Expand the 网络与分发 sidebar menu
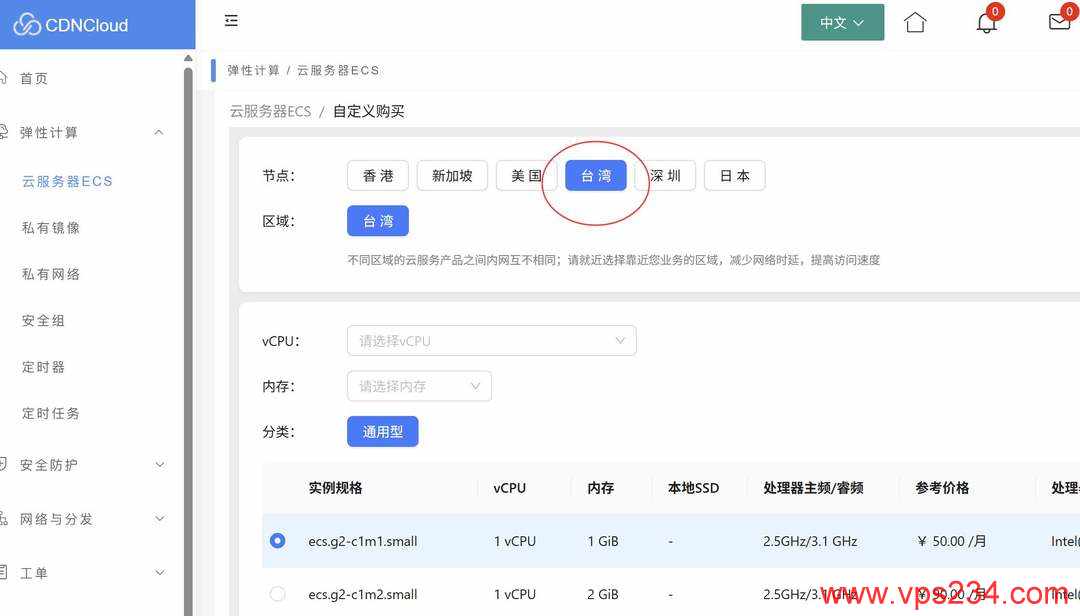The image size is (1080, 616). (83, 519)
